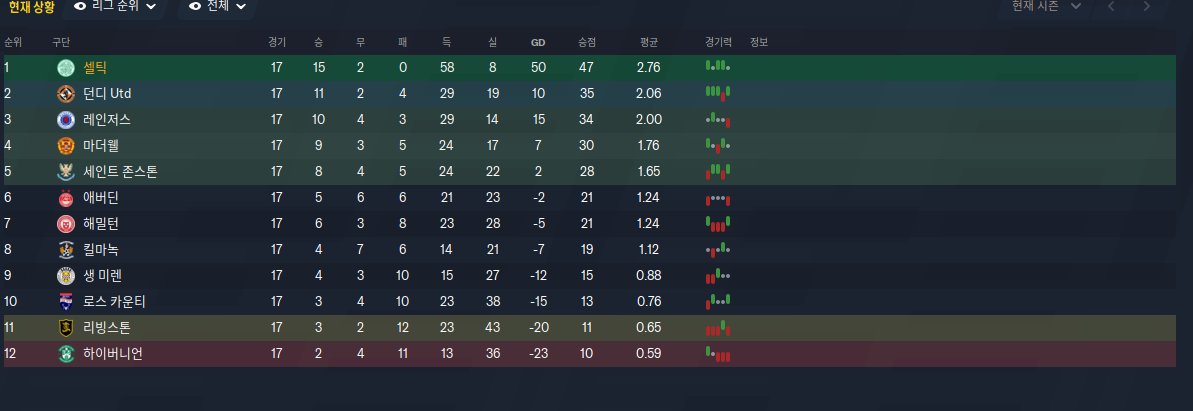The image size is (1193, 411).
Task: Click the Rangers club crest icon
Action: click(66, 120)
